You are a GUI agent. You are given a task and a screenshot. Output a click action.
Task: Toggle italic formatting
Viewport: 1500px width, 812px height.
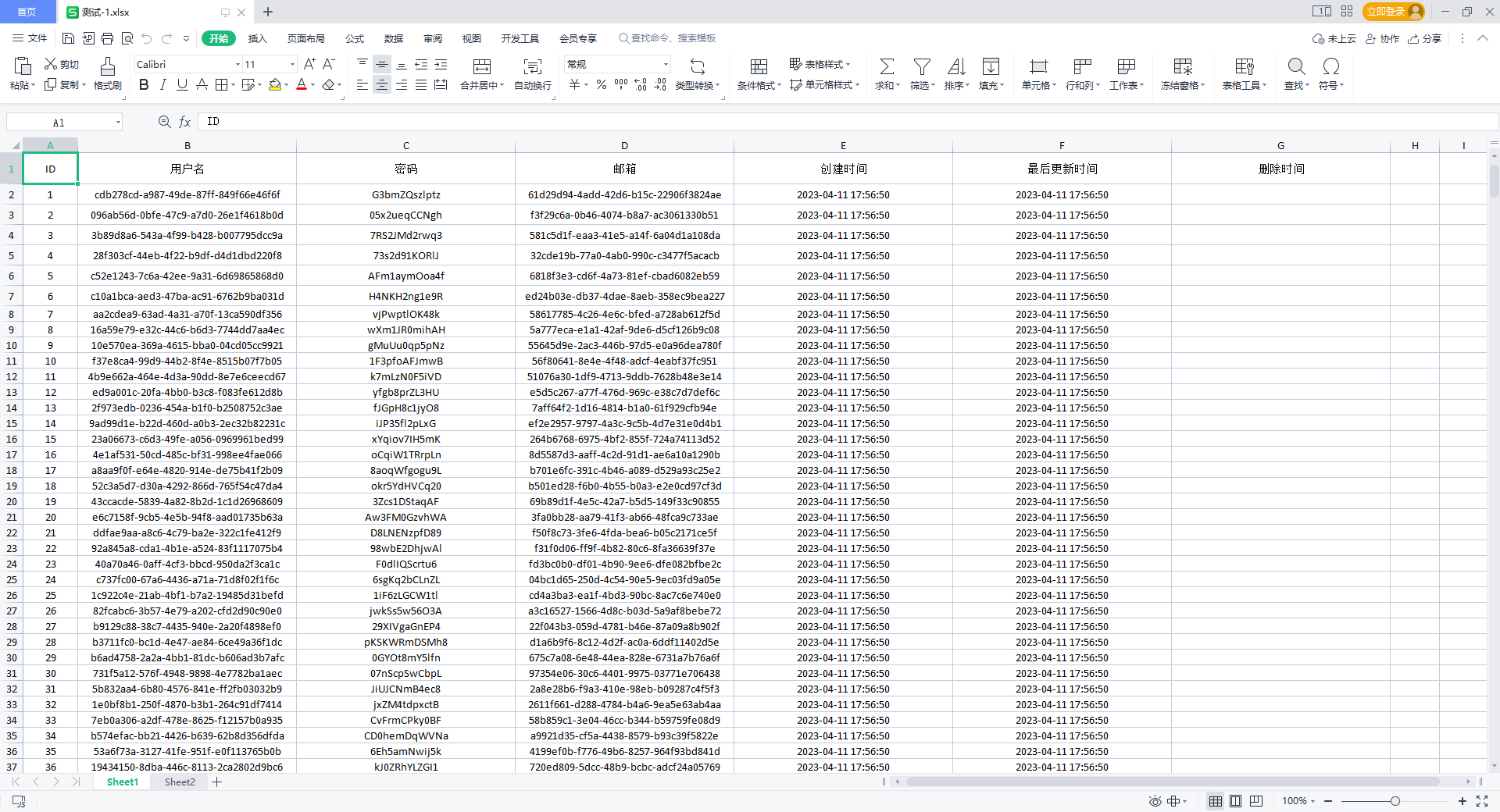click(162, 85)
